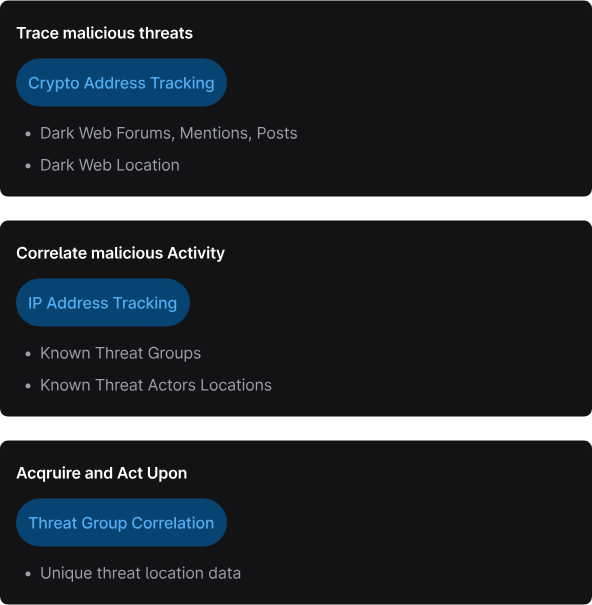Click bullet dot before Dark Web Forums
The width and height of the screenshot is (592, 605).
28,134
